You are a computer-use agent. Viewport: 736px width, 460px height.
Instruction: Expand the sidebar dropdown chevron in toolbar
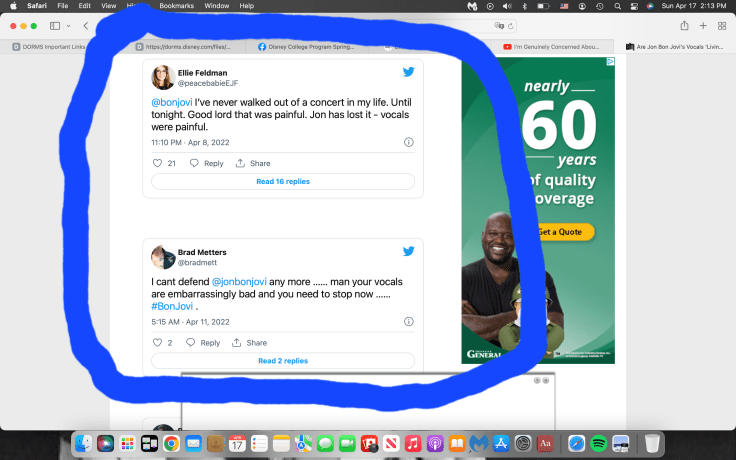[x=68, y=25]
